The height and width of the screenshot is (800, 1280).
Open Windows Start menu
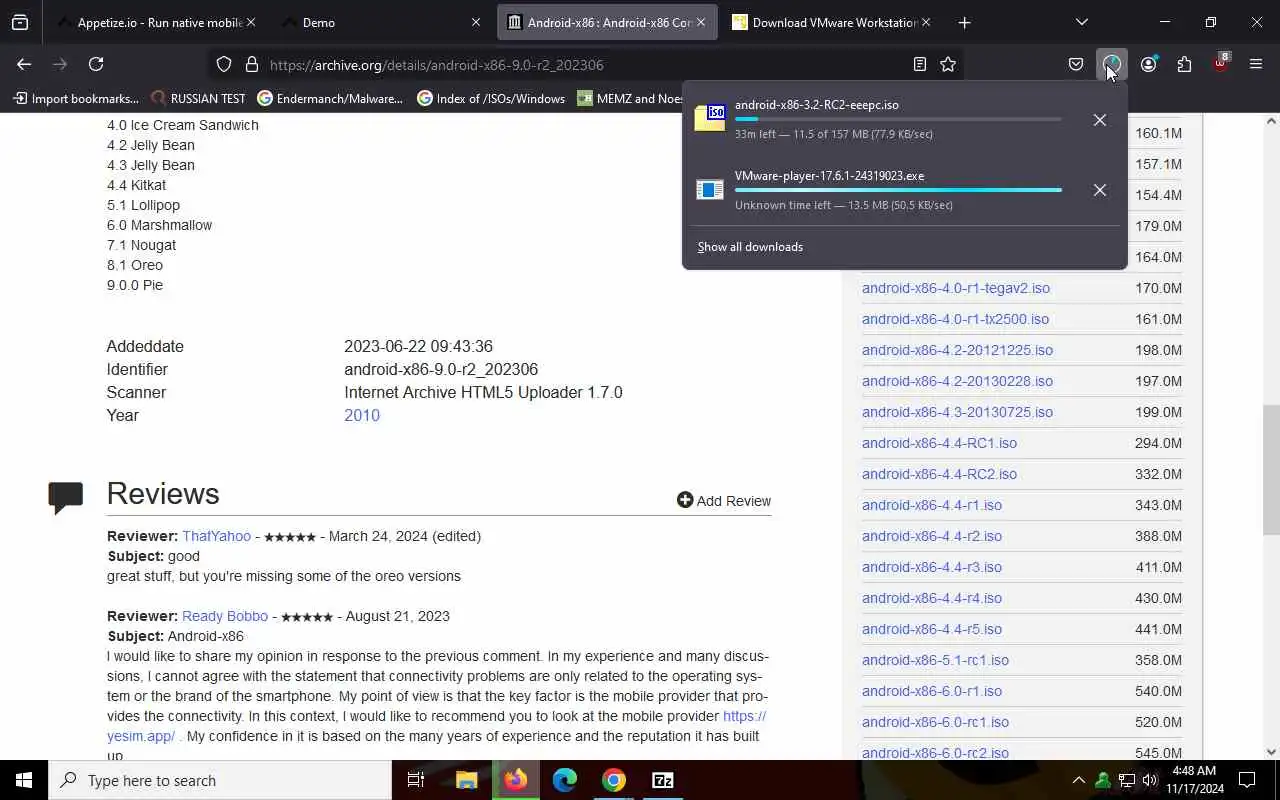click(x=24, y=780)
